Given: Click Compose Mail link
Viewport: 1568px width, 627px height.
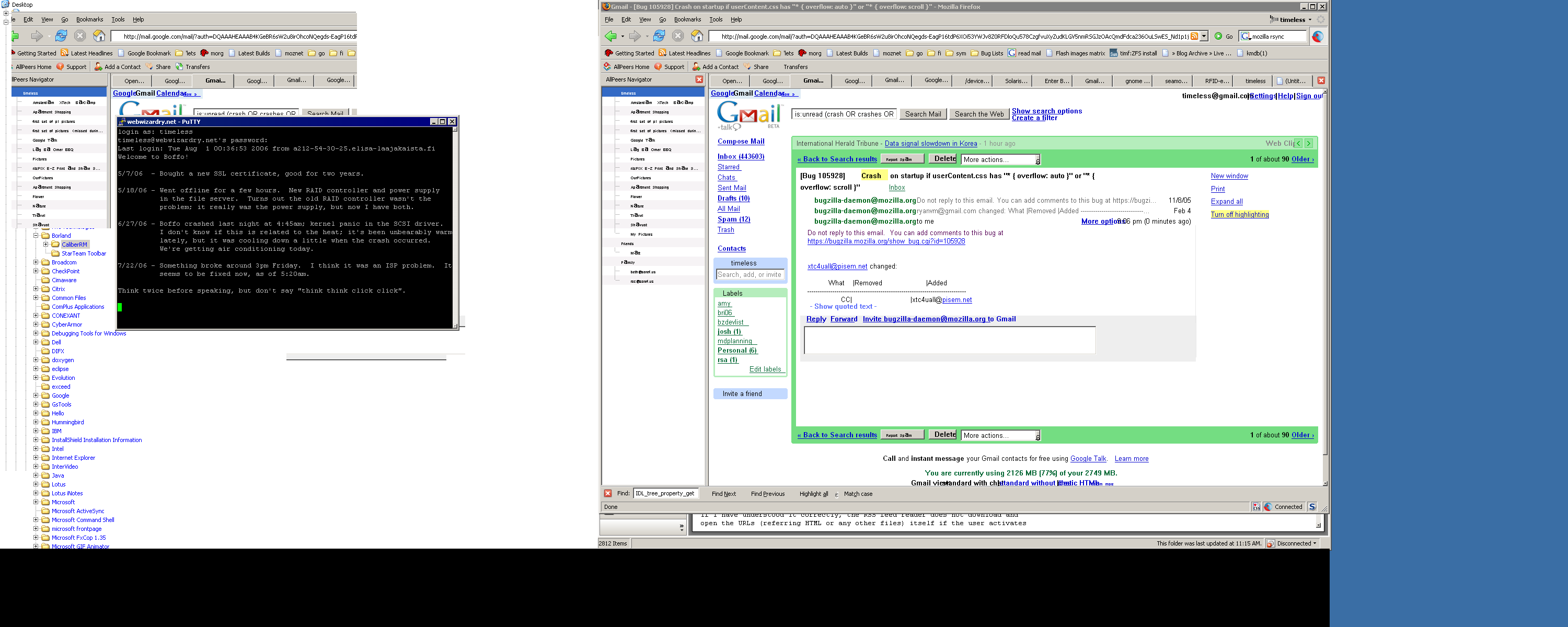Looking at the screenshot, I should 741,141.
